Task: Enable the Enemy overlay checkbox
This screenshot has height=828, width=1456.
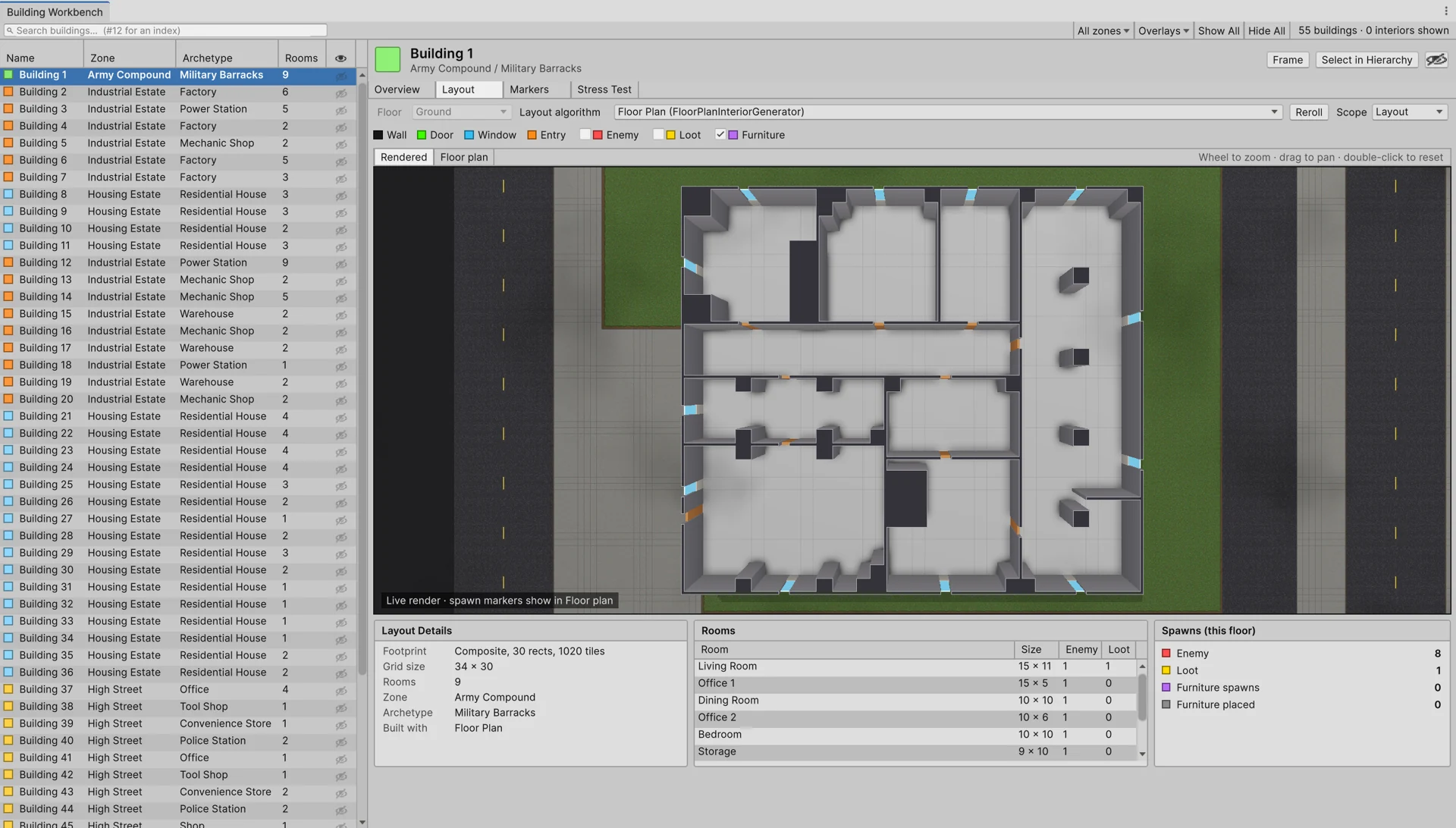Action: tap(585, 135)
